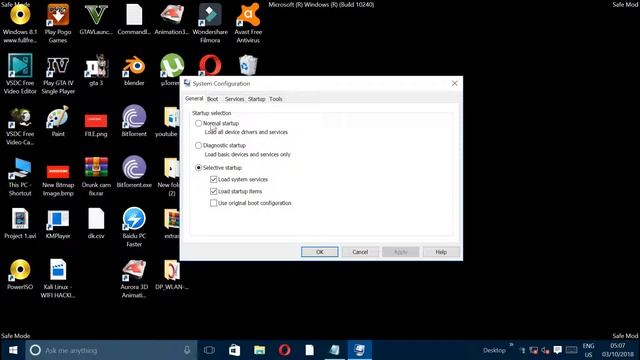Screen dimensions: 640x360
Task: Select the Selective startup radio button
Action: (198, 168)
